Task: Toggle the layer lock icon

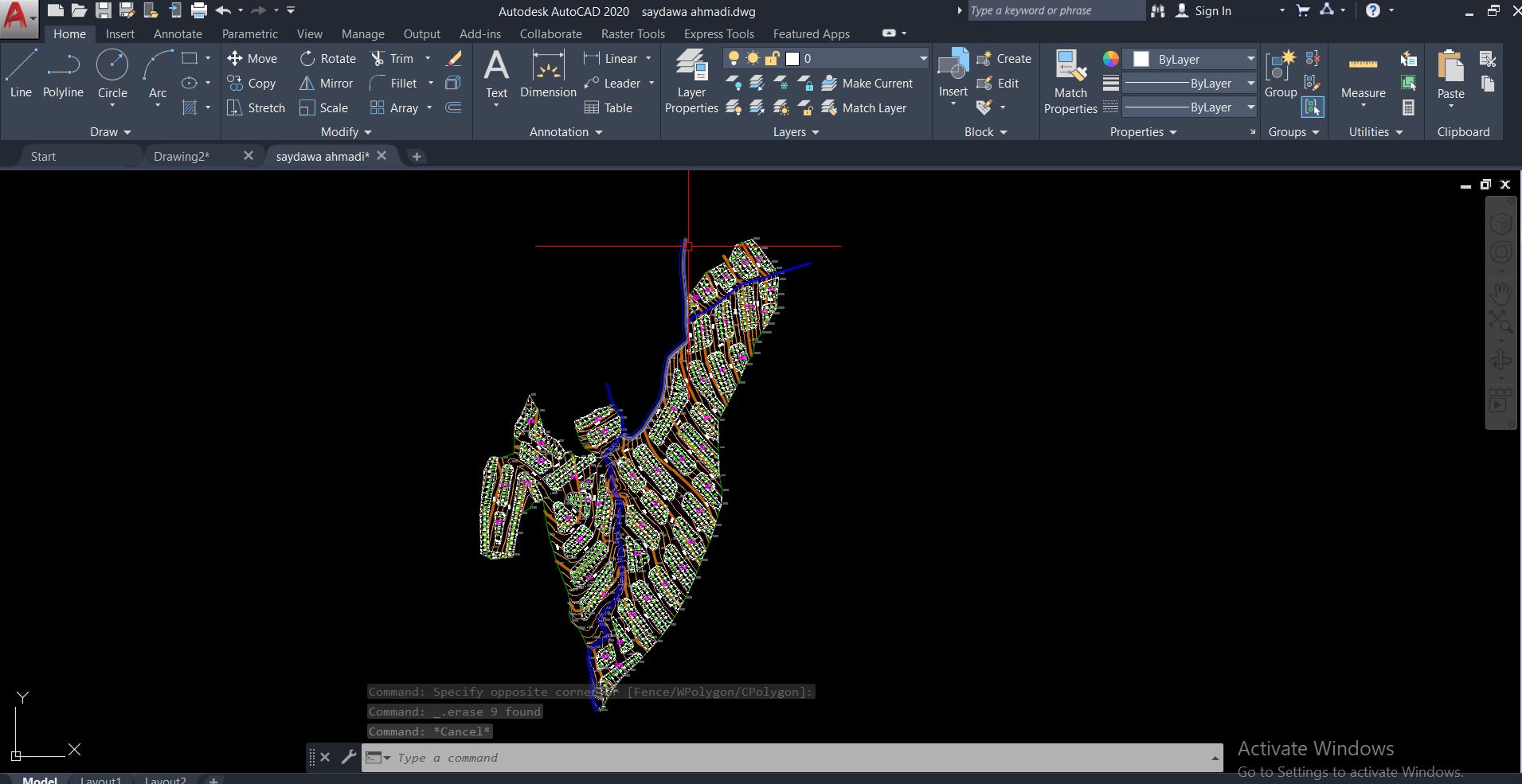Action: click(x=773, y=58)
